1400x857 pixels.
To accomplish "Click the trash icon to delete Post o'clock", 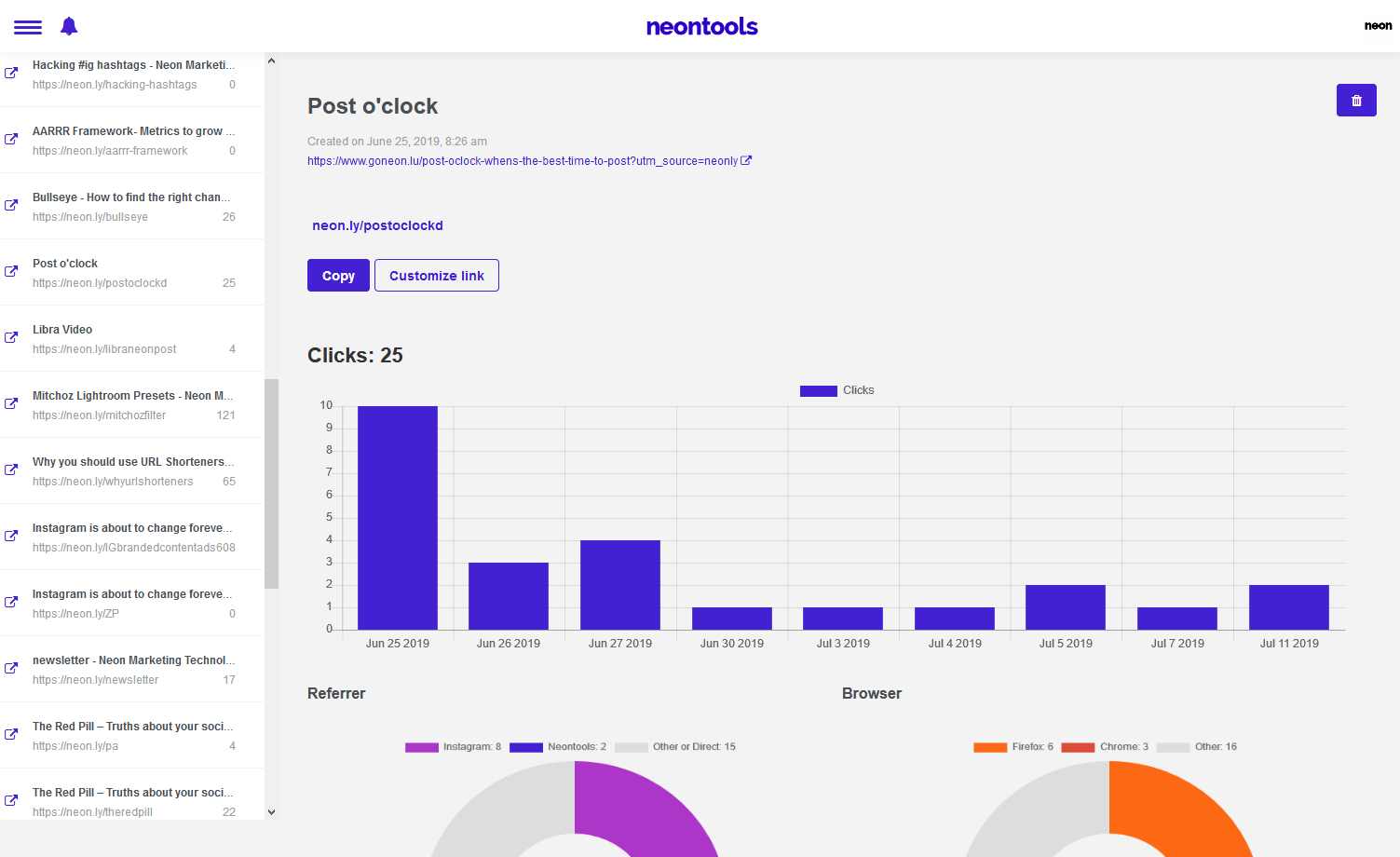I will 1356,100.
